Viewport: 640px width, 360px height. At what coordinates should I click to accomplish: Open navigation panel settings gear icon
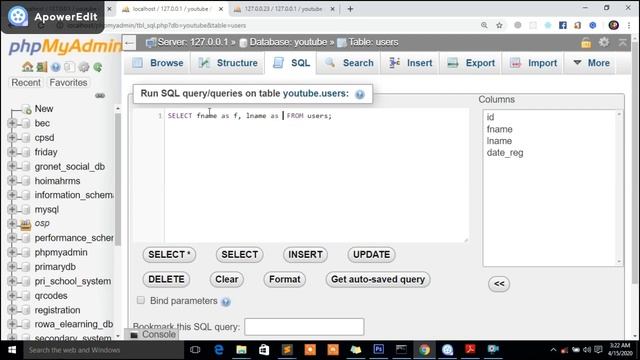tap(84, 67)
